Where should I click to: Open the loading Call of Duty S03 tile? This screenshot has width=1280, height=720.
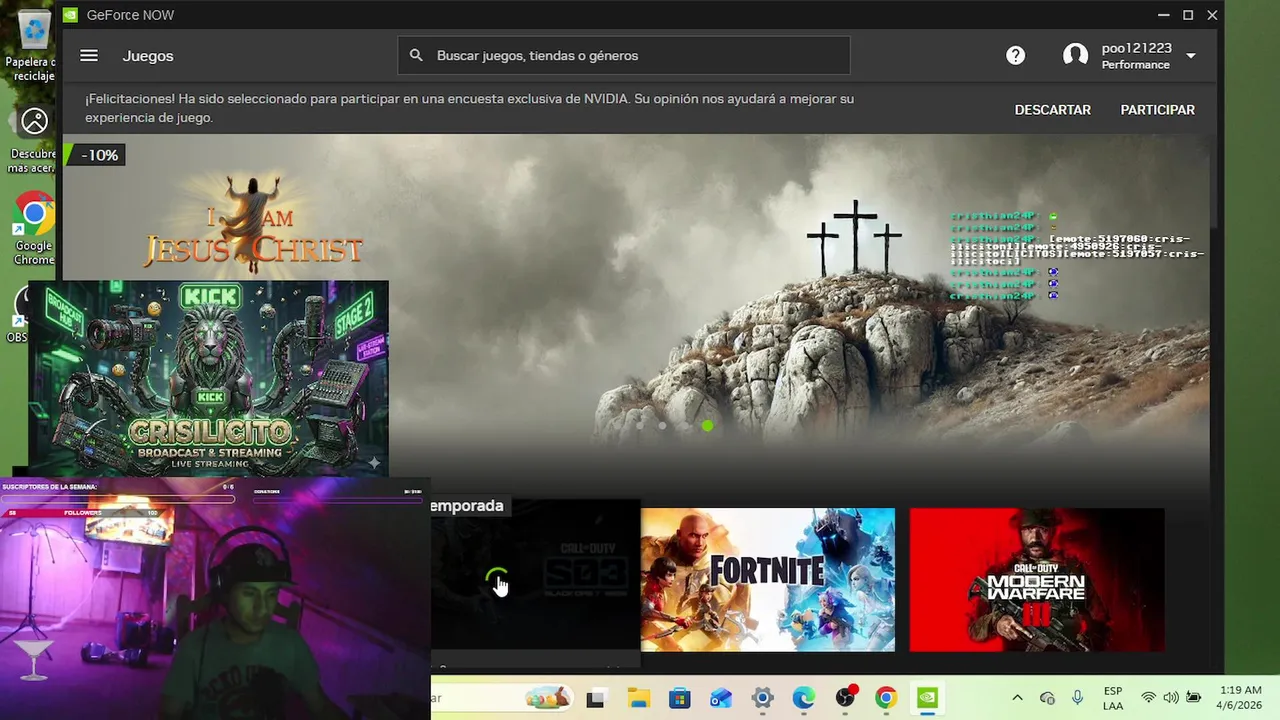pyautogui.click(x=535, y=580)
